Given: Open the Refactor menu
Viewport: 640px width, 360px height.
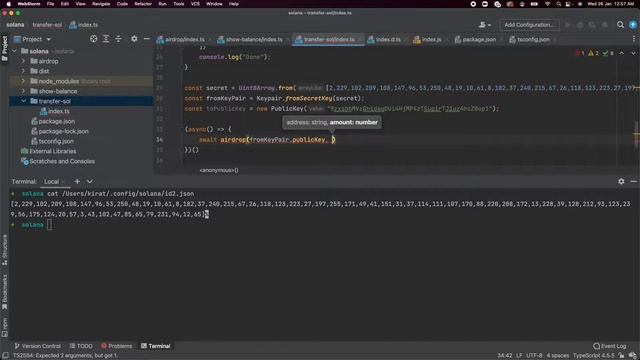Looking at the screenshot, I should [x=143, y=4].
